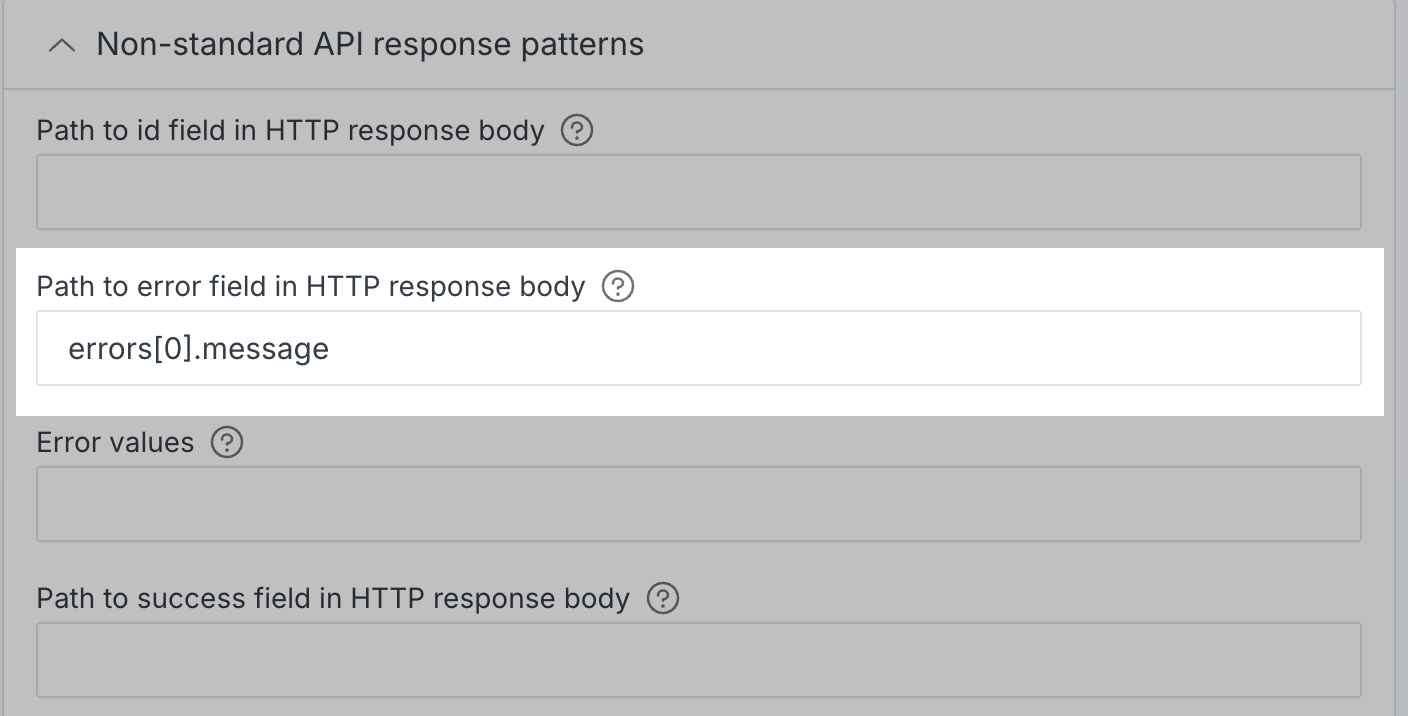Click the Non-standard API response patterns header title

coord(370,44)
